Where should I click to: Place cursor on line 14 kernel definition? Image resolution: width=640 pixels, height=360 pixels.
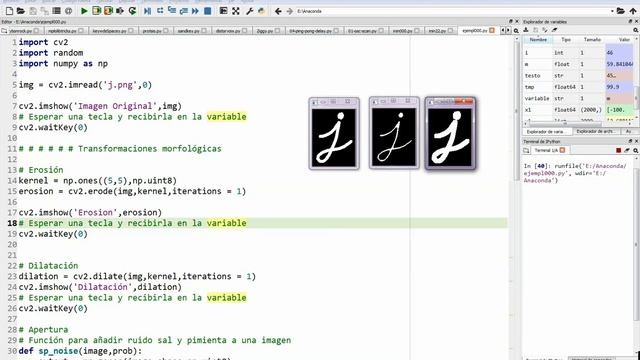click(98, 180)
